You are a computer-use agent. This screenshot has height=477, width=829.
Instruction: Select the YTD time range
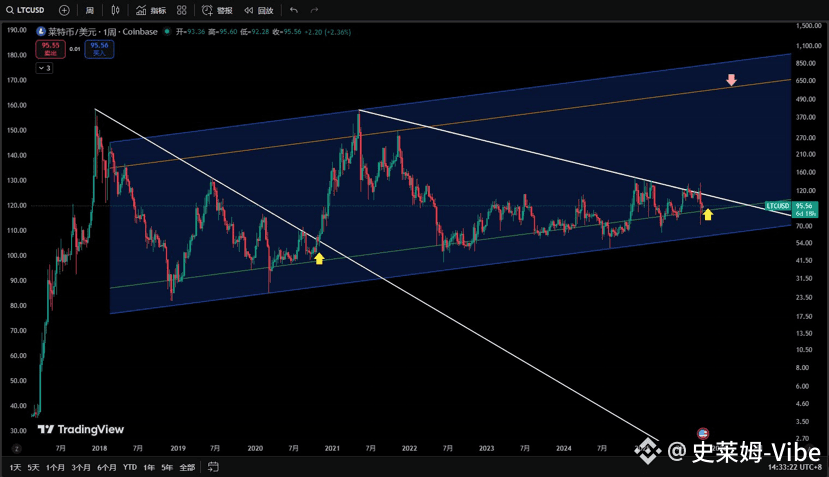click(130, 467)
